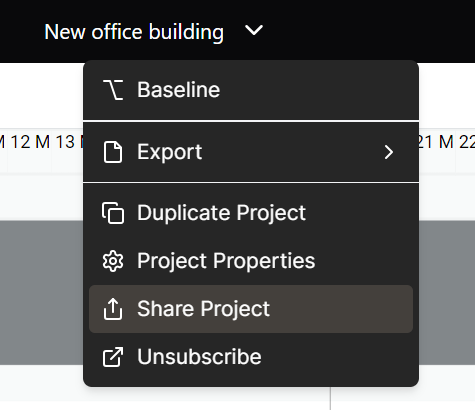Click the New office building project title
Screen dimensions: 475x410
[134, 32]
